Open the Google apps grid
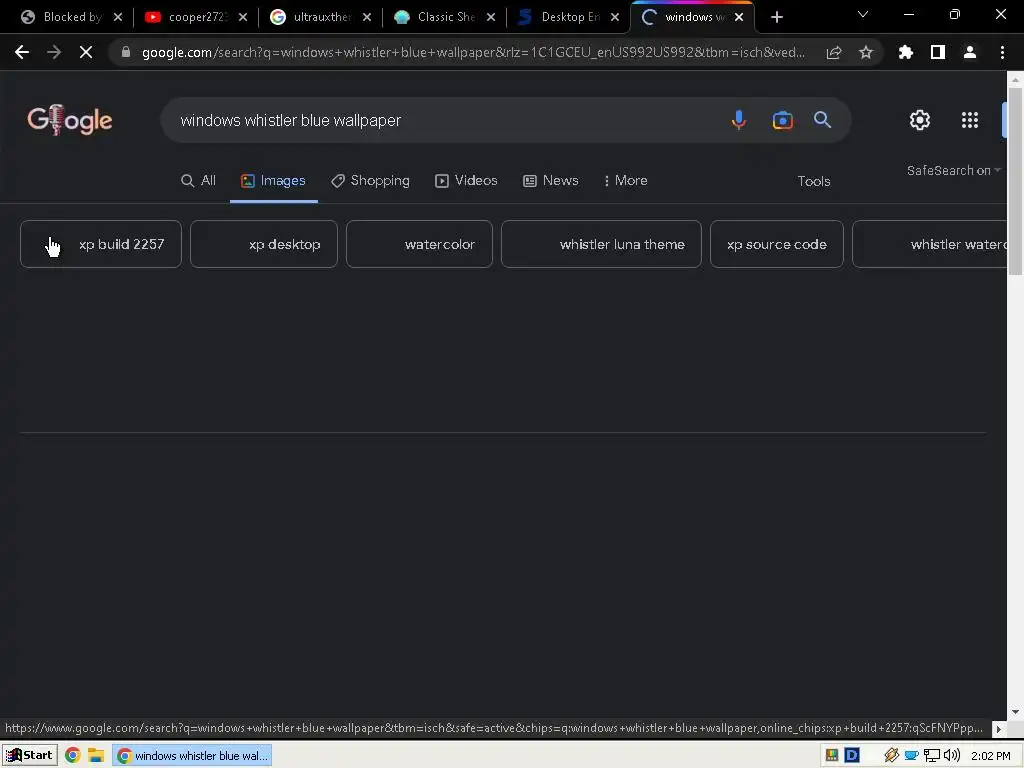This screenshot has height=768, width=1024. coord(970,120)
